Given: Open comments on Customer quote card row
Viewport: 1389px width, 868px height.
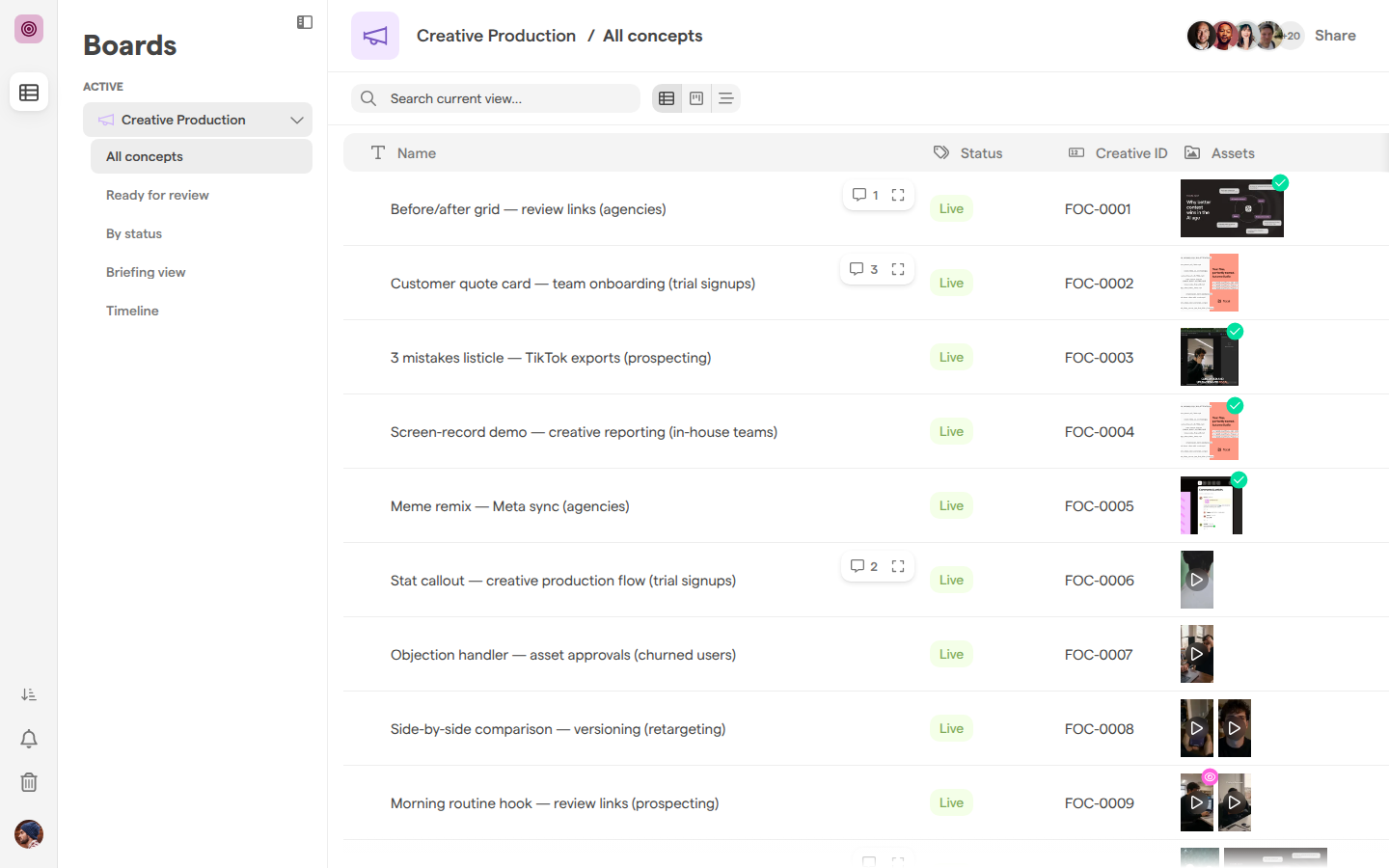Looking at the screenshot, I should coord(863,269).
